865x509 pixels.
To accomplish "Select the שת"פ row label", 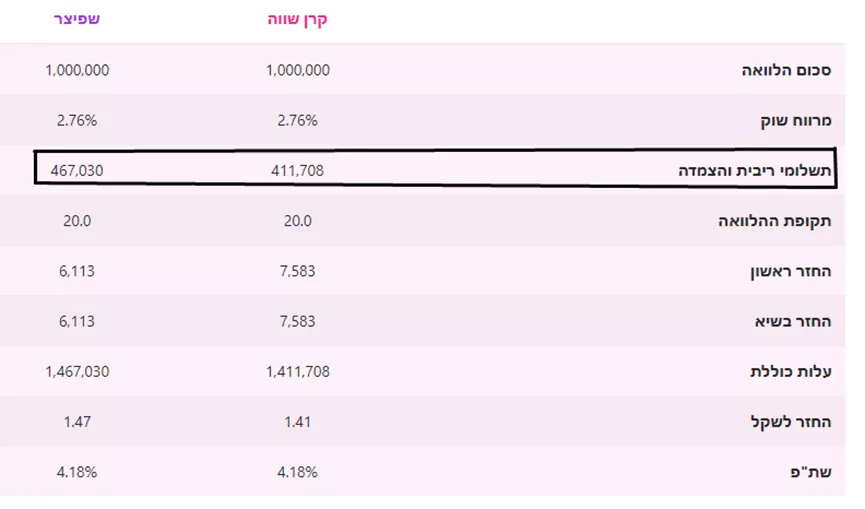I will click(810, 472).
